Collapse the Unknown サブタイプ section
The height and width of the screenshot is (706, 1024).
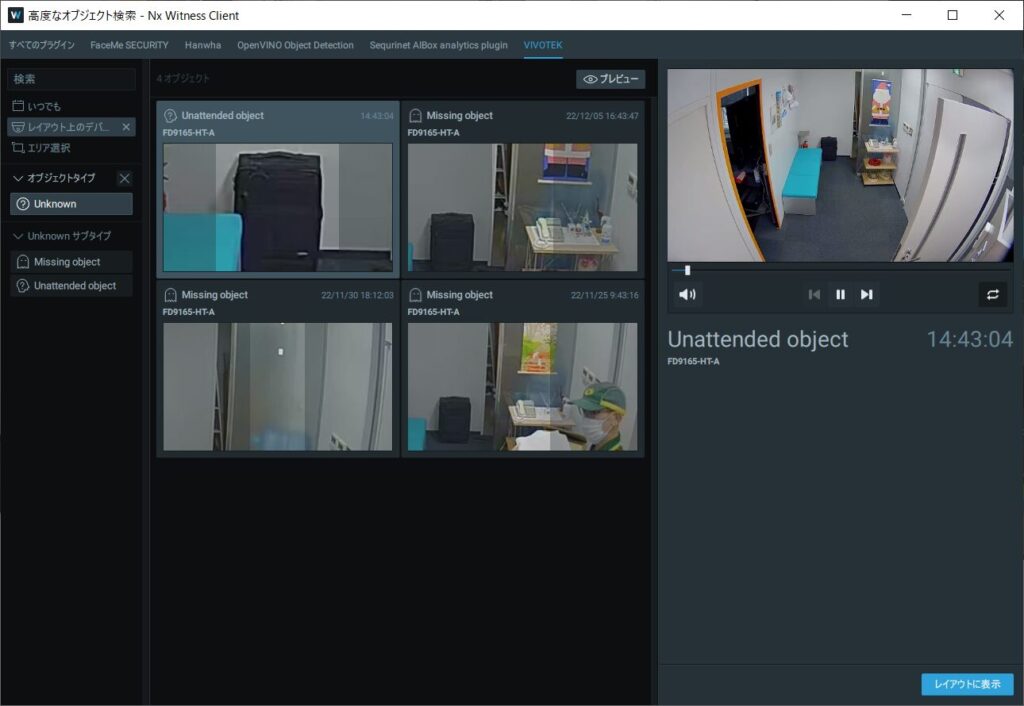click(x=18, y=236)
